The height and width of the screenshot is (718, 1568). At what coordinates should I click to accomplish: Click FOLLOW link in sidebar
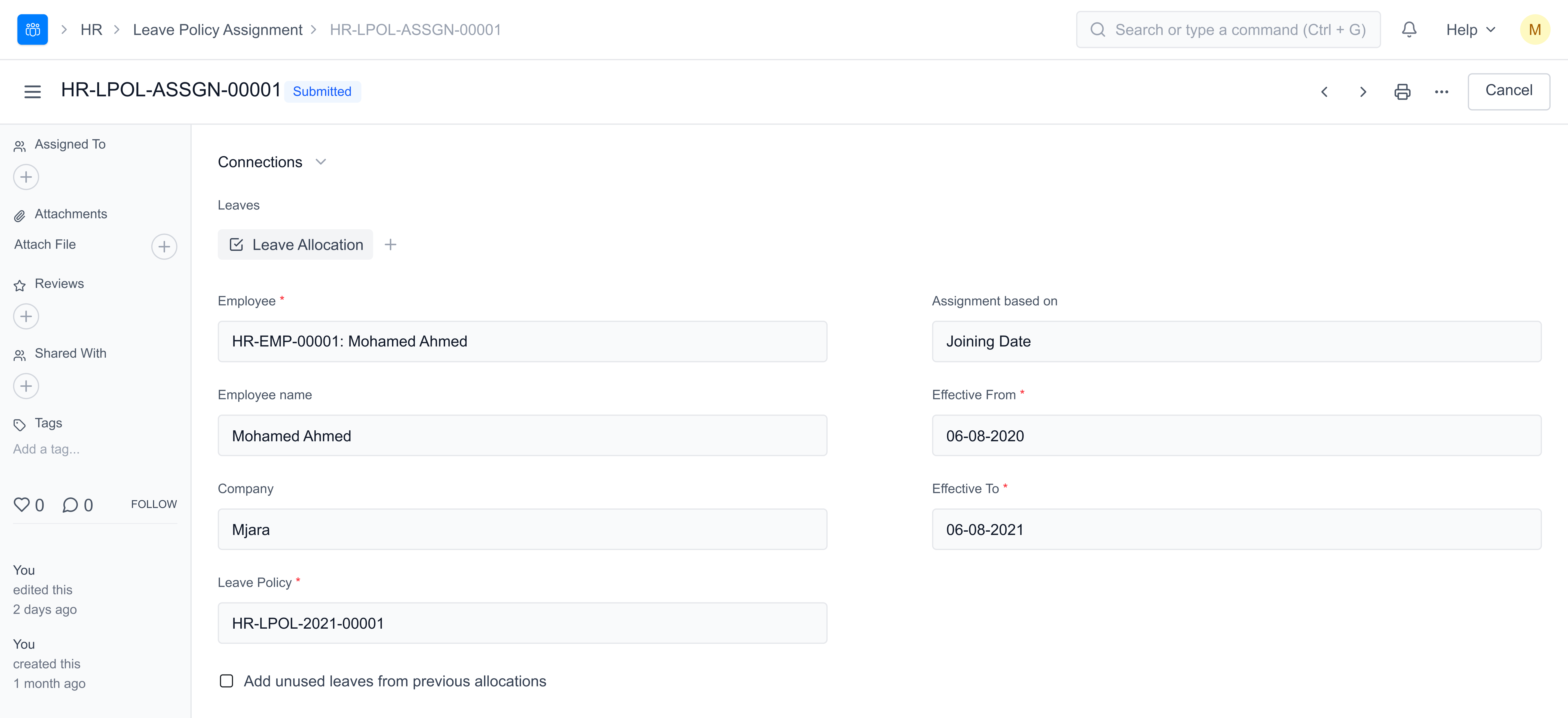click(x=153, y=504)
